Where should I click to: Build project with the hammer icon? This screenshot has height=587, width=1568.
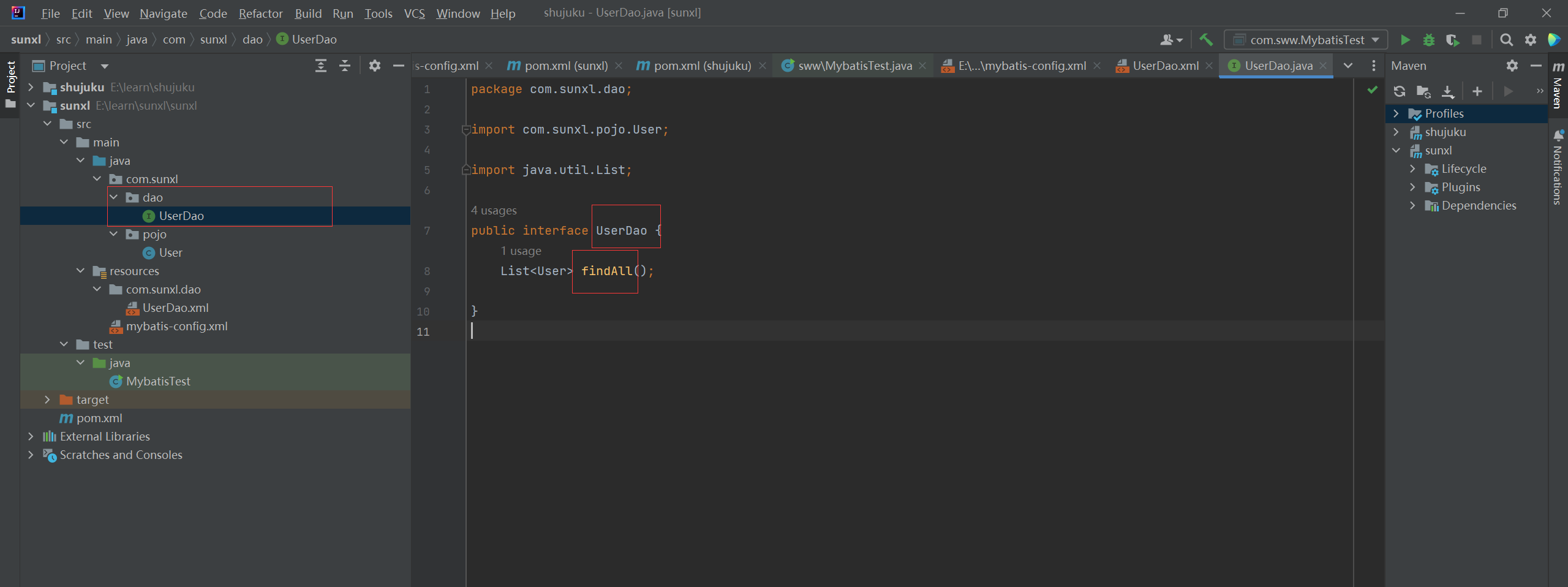[1206, 40]
